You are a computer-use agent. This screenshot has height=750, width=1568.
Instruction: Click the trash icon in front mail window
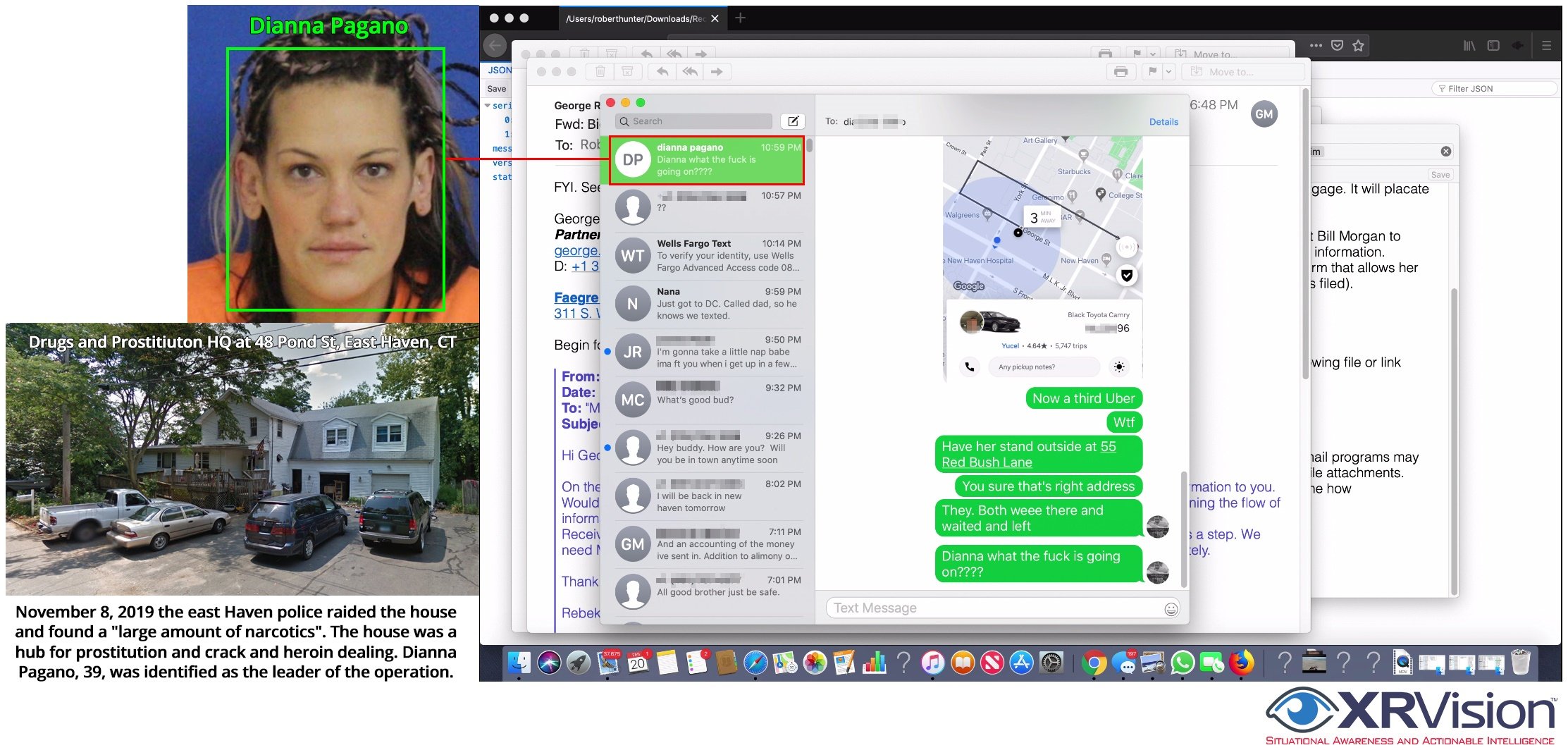click(x=600, y=72)
